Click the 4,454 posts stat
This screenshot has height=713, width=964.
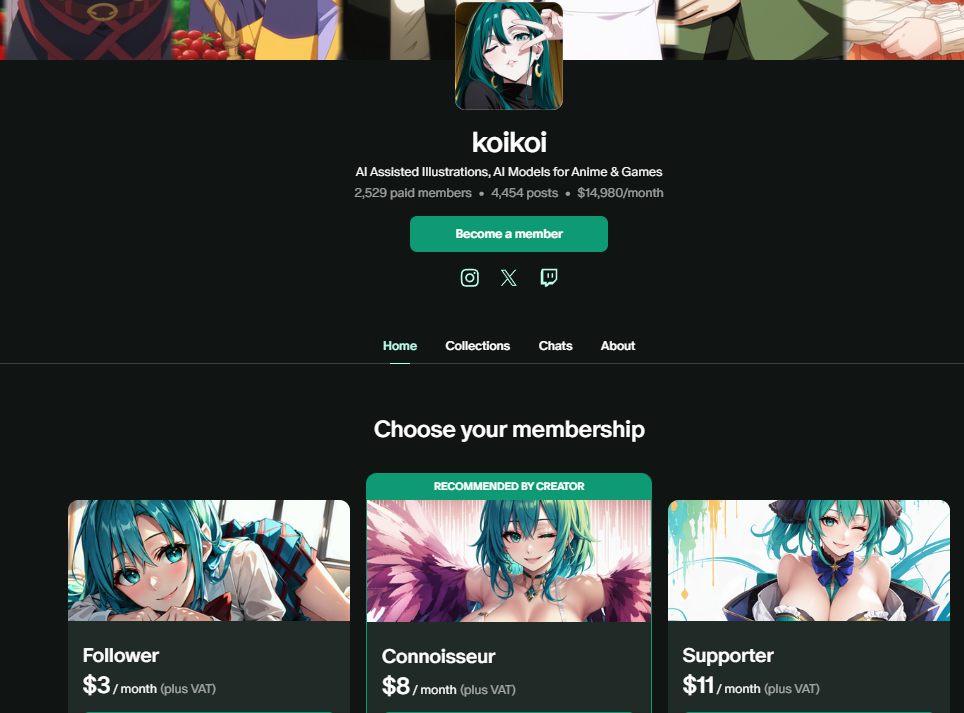click(524, 193)
